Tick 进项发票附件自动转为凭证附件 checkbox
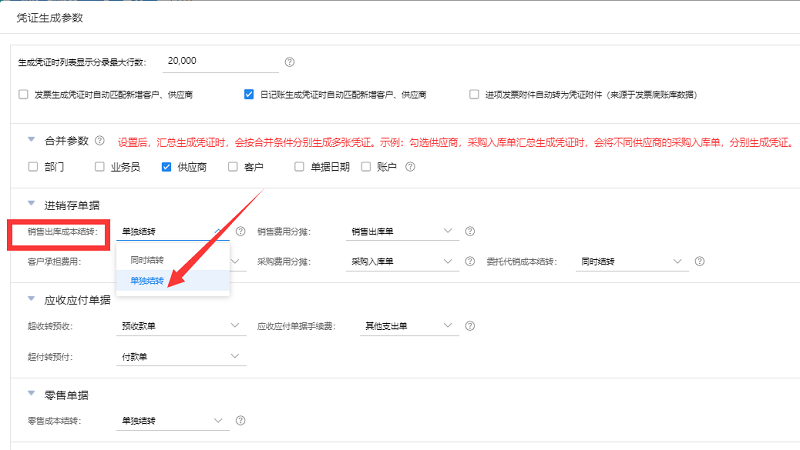 click(474, 95)
